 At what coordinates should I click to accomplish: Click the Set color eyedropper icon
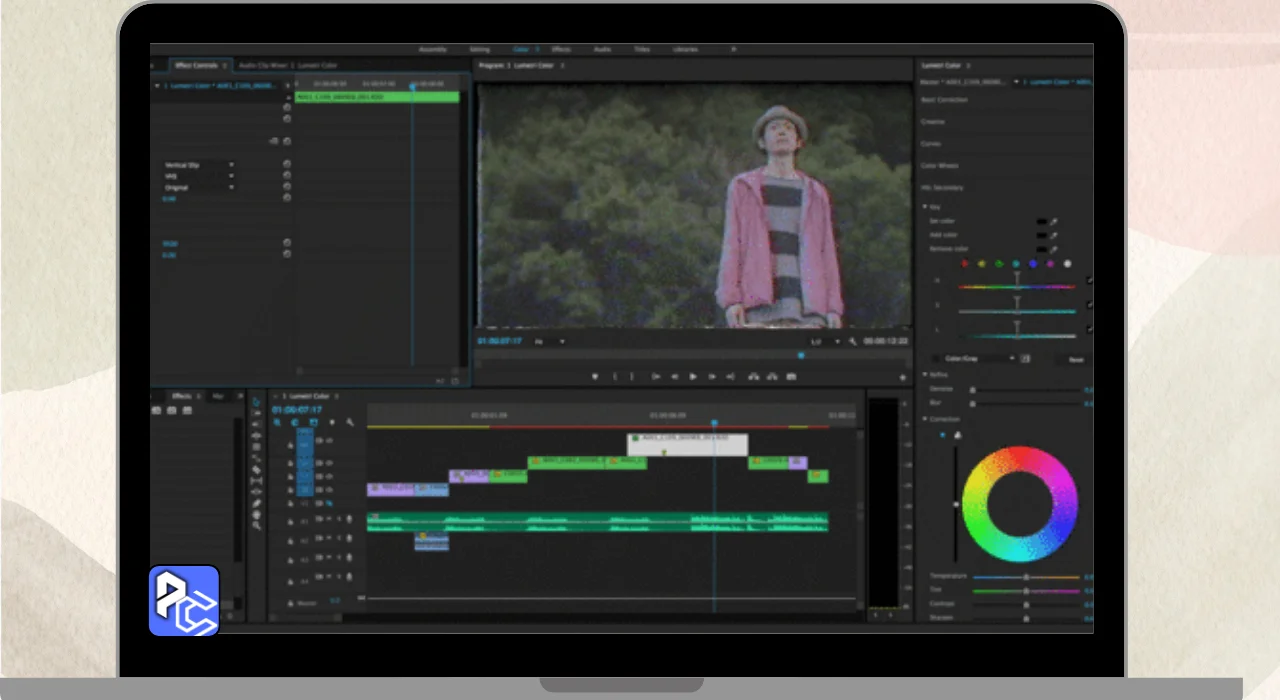pyautogui.click(x=1053, y=222)
